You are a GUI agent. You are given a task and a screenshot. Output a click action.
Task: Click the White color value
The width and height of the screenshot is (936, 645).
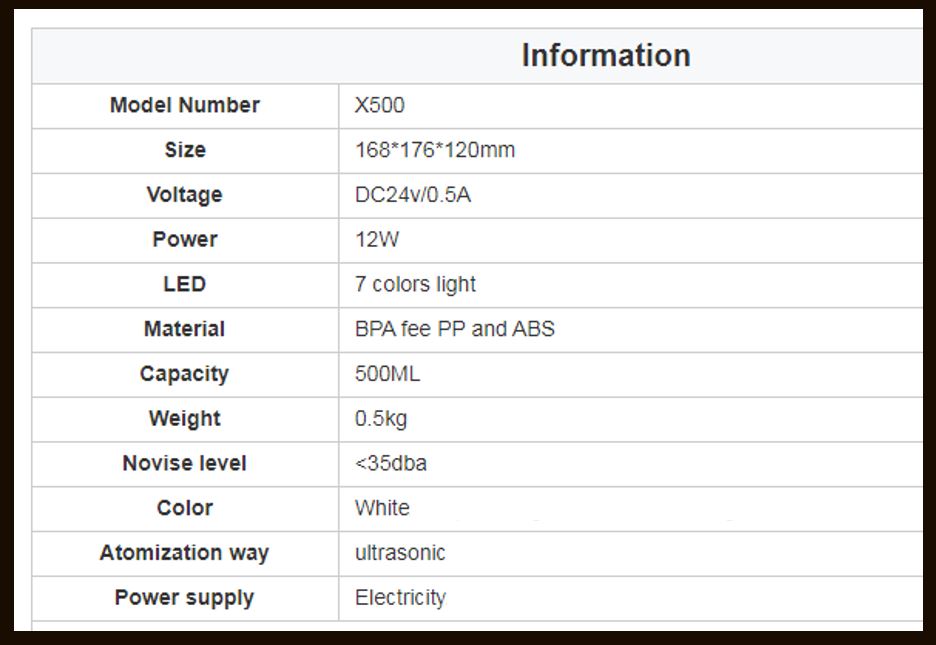tap(382, 508)
